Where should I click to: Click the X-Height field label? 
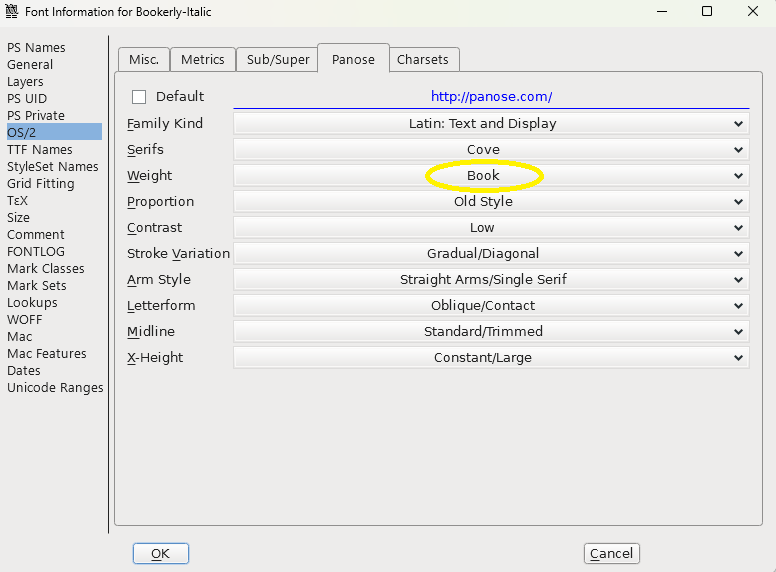pyautogui.click(x=155, y=357)
